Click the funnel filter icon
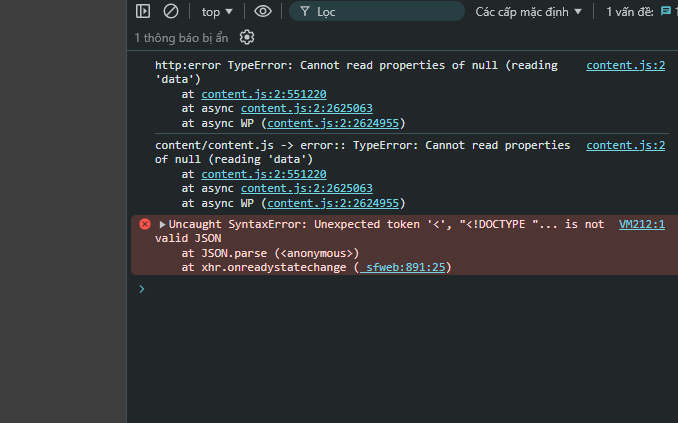The image size is (678, 423). (x=304, y=12)
